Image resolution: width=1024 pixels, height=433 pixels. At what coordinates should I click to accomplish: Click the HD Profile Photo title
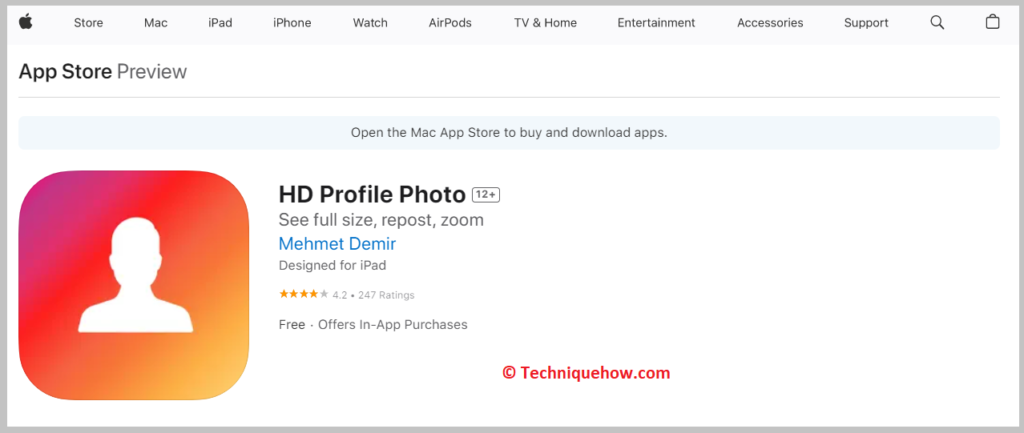[372, 194]
